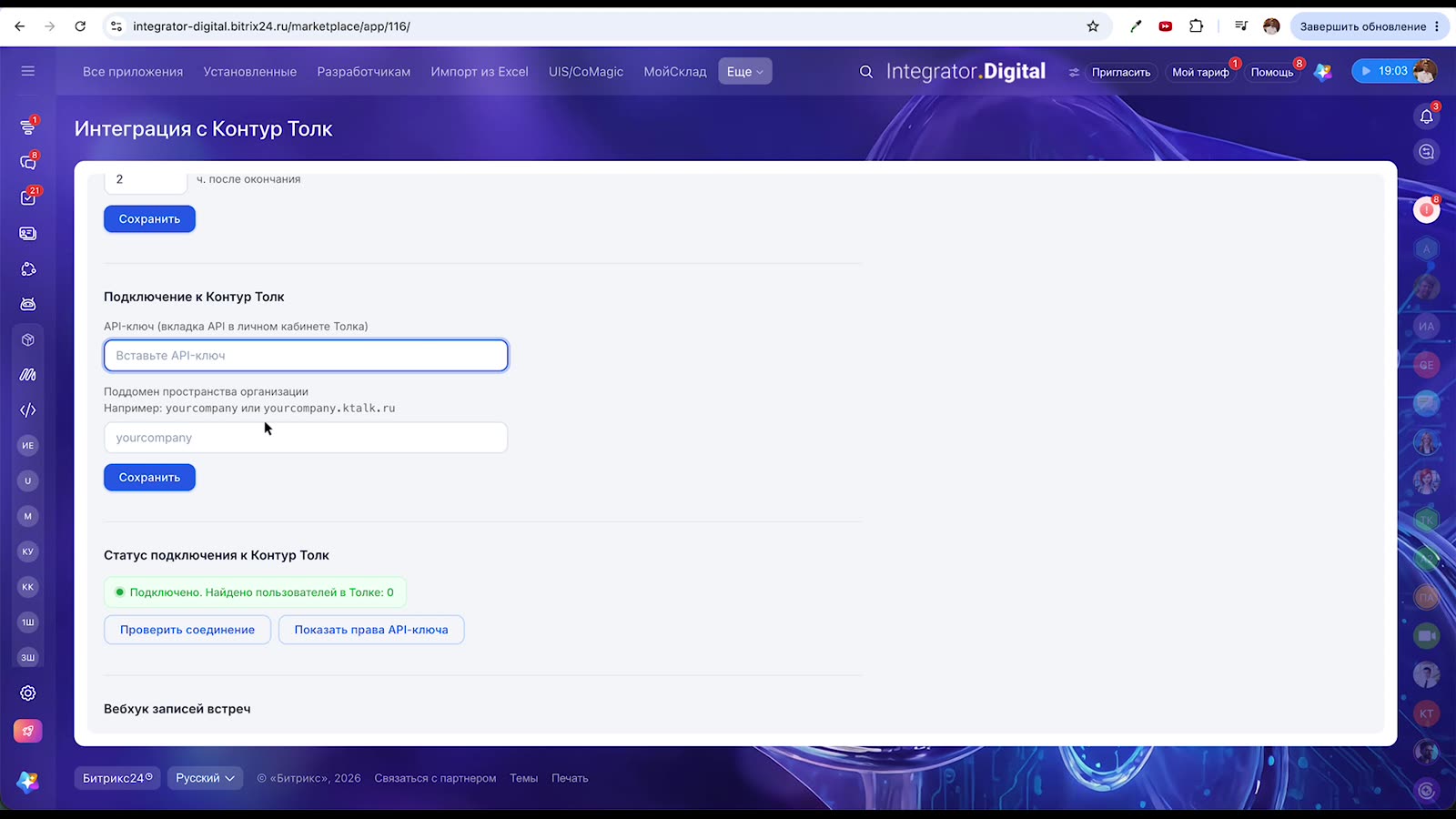1456x819 pixels.
Task: Click the pink rocket icon in sidebar
Action: click(28, 731)
